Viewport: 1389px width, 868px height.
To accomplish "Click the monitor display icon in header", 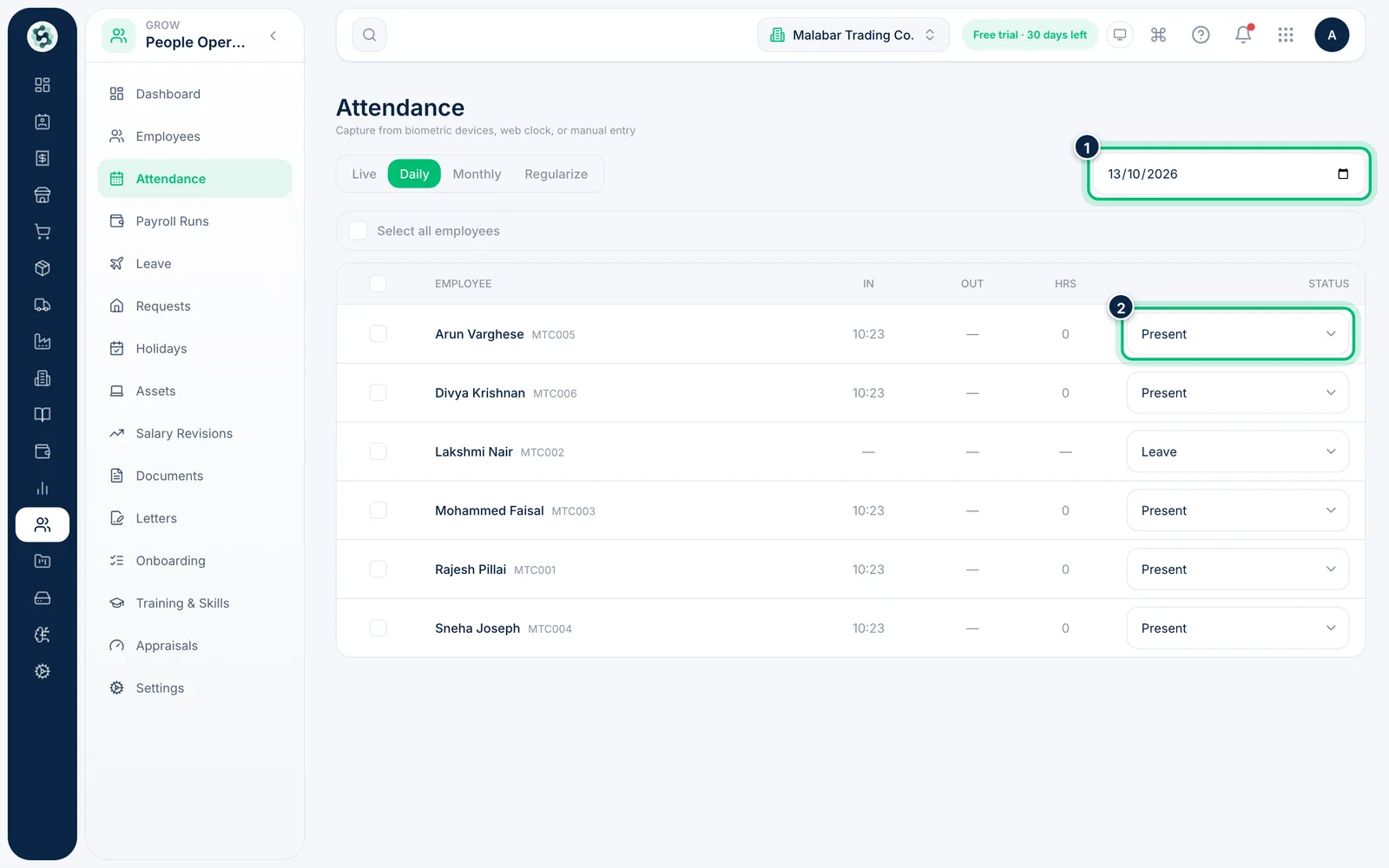I will (1120, 35).
